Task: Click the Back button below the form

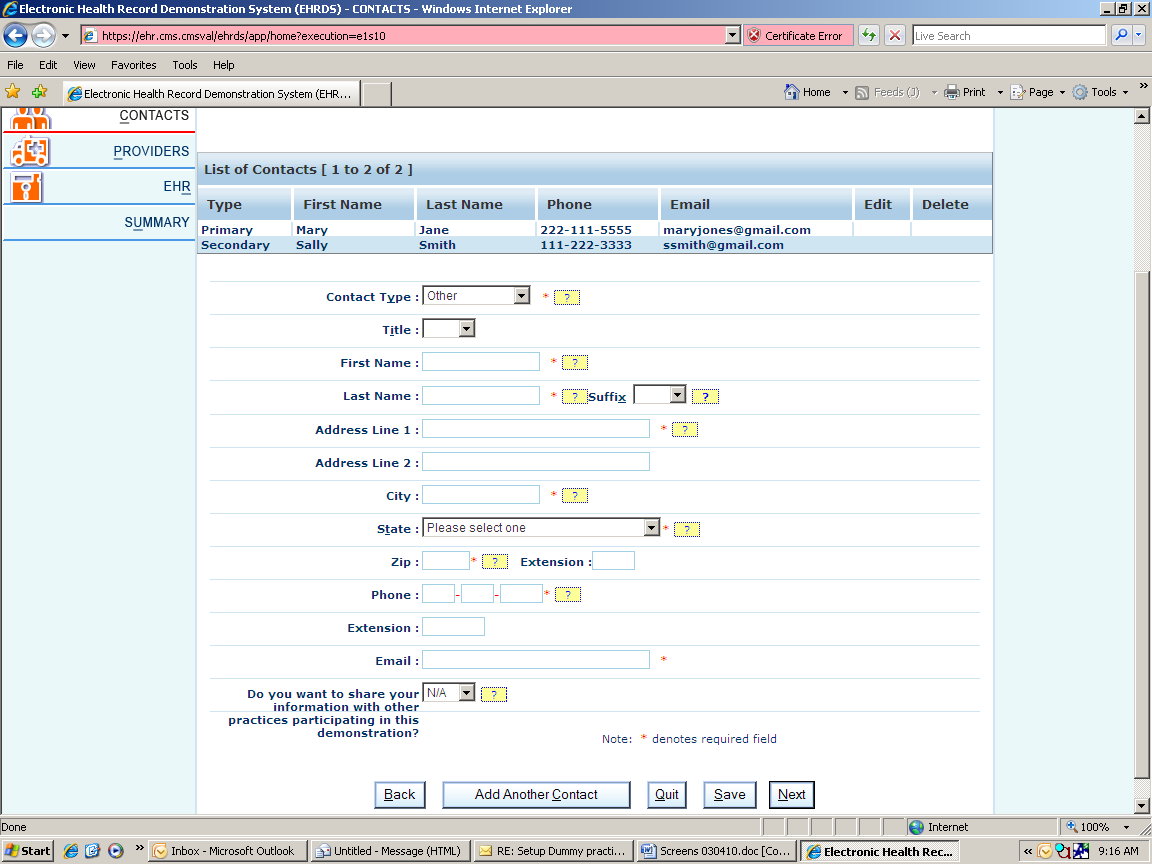Action: [400, 795]
